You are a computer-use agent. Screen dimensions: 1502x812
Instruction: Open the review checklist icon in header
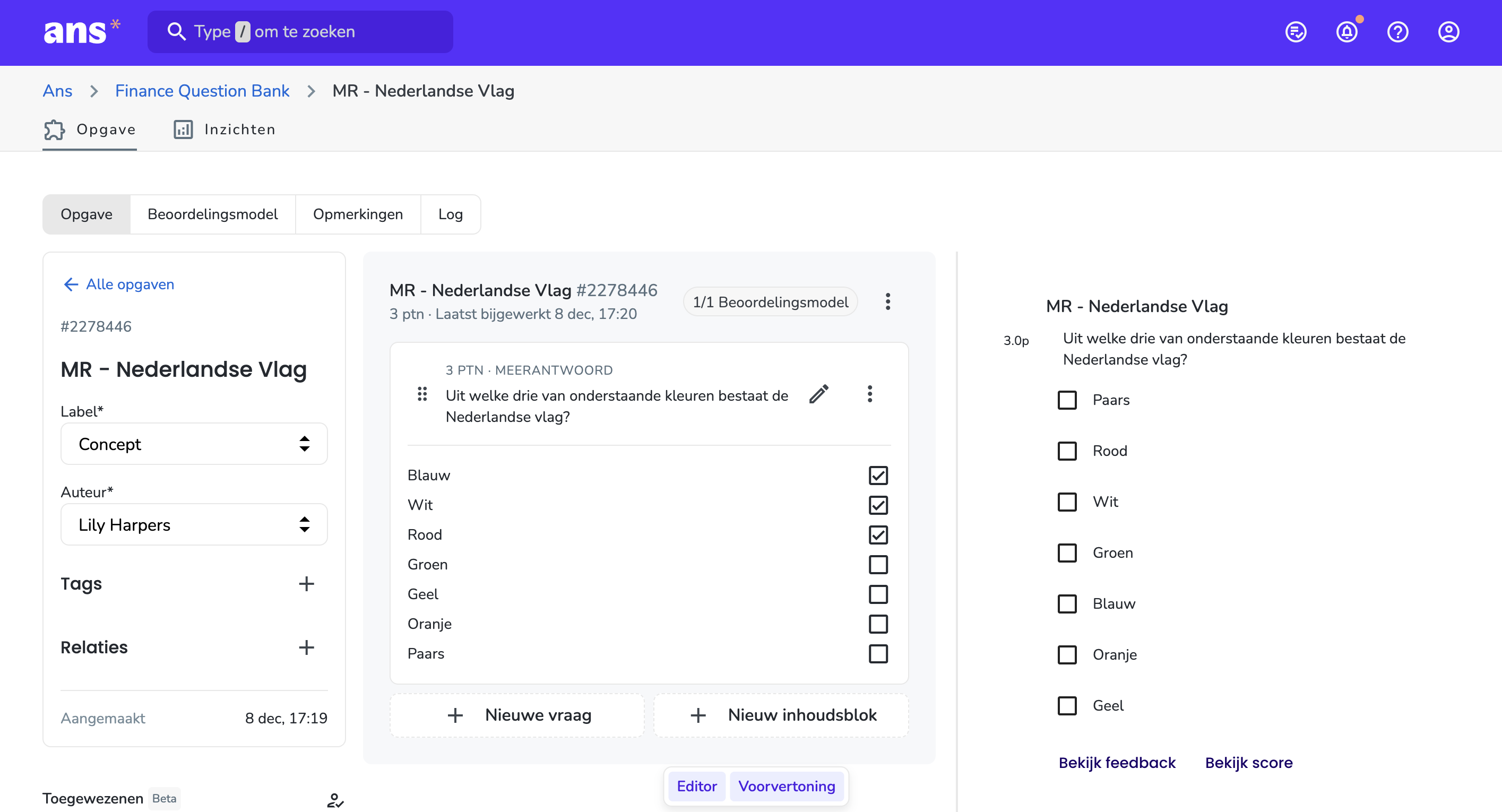[x=1296, y=32]
